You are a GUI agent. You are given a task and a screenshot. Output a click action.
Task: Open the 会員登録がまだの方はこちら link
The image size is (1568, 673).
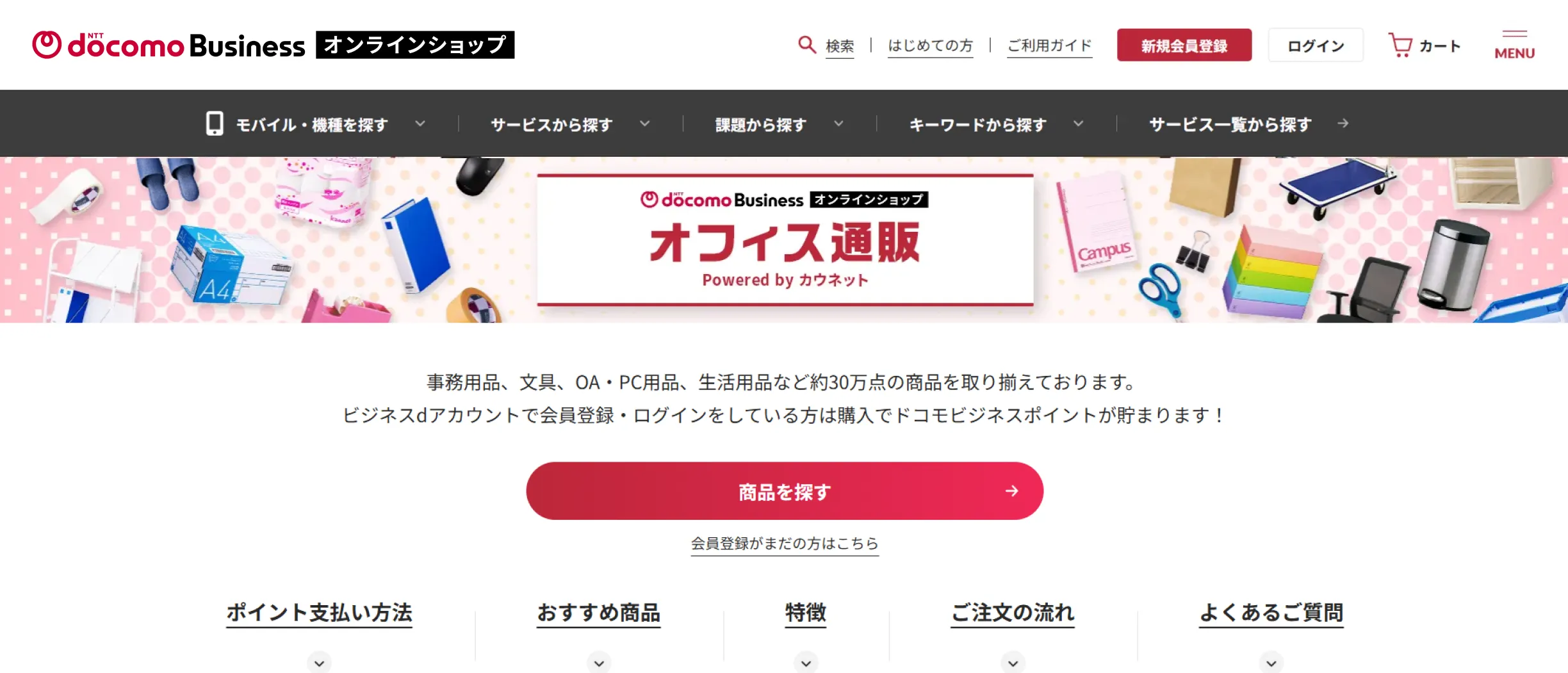tap(785, 544)
